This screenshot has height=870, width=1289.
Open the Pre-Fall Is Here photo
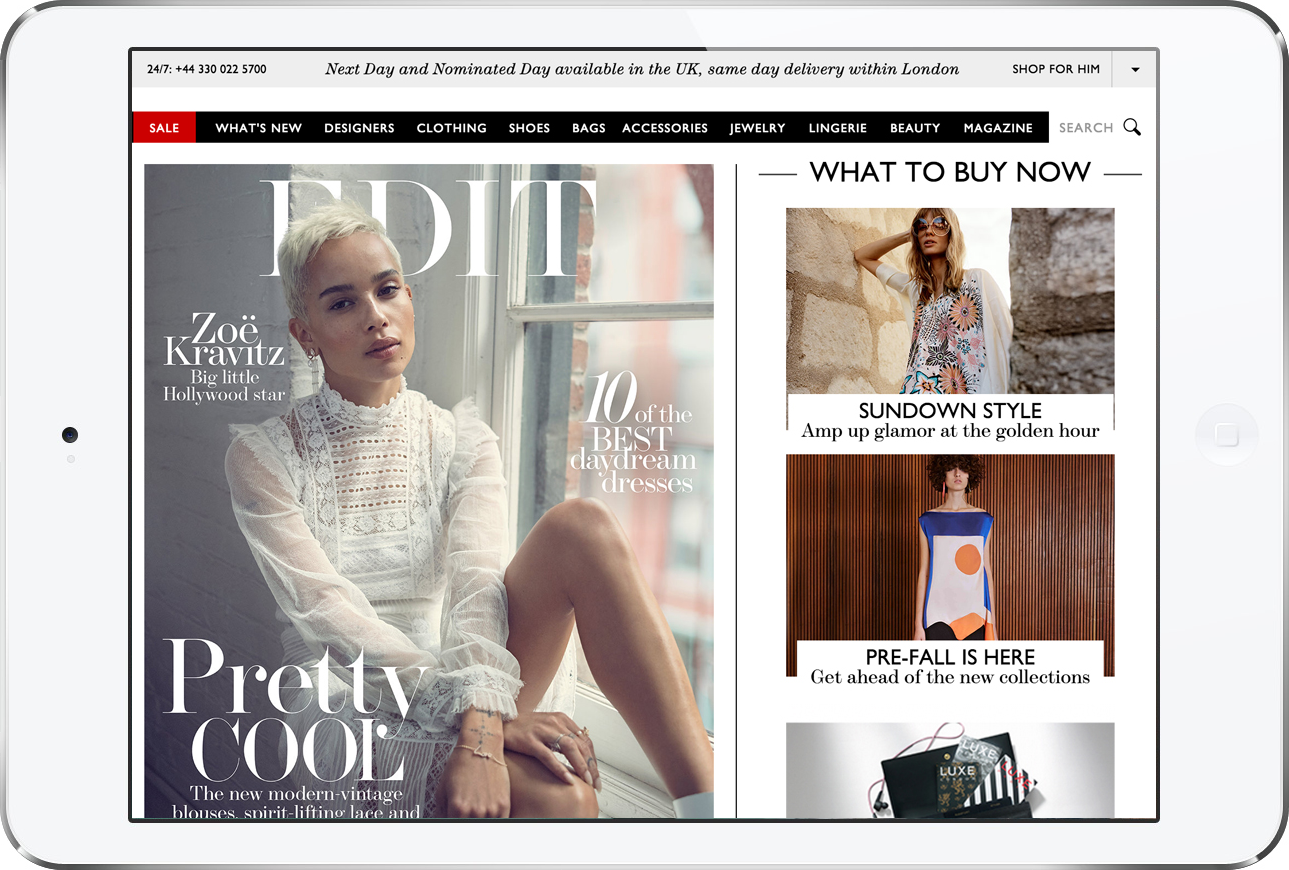coord(950,548)
